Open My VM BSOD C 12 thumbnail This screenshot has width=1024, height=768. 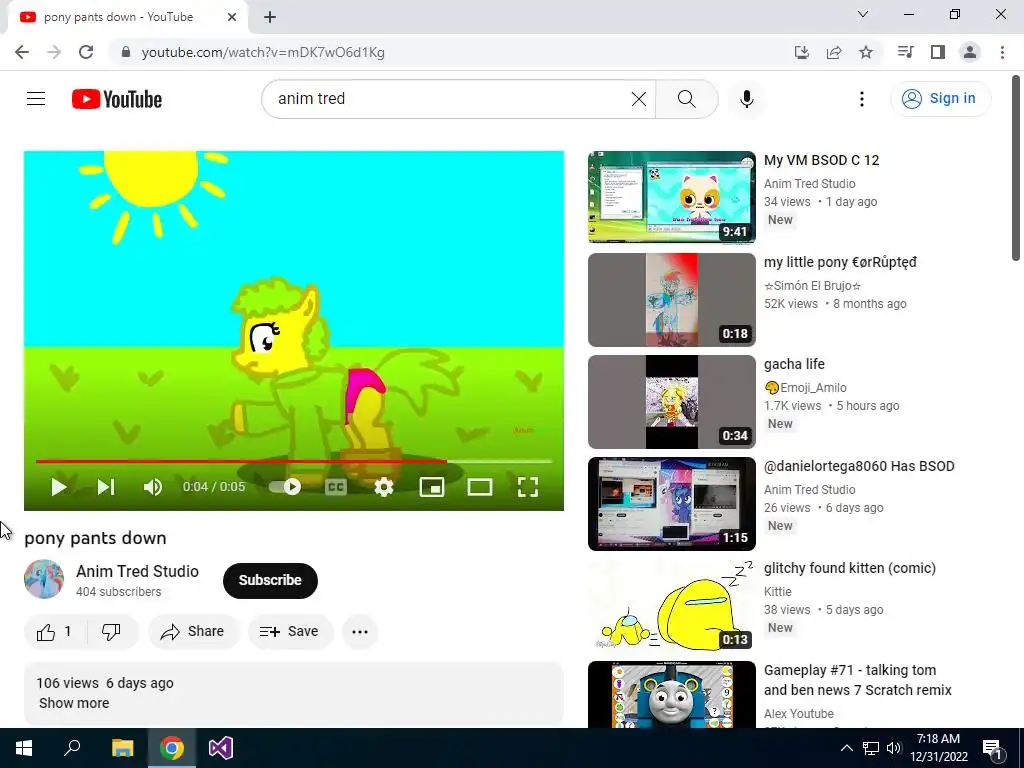tap(671, 197)
